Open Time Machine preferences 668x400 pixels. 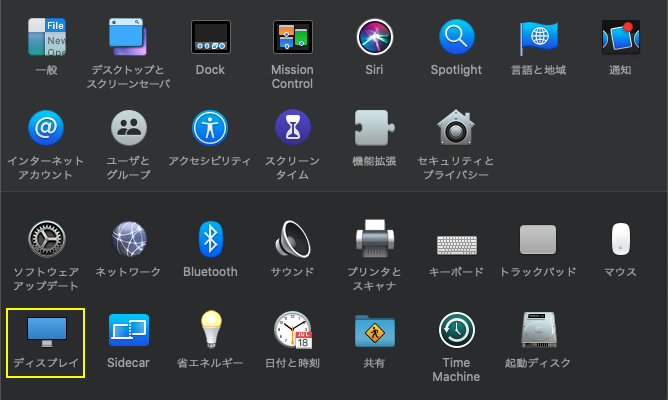click(456, 330)
